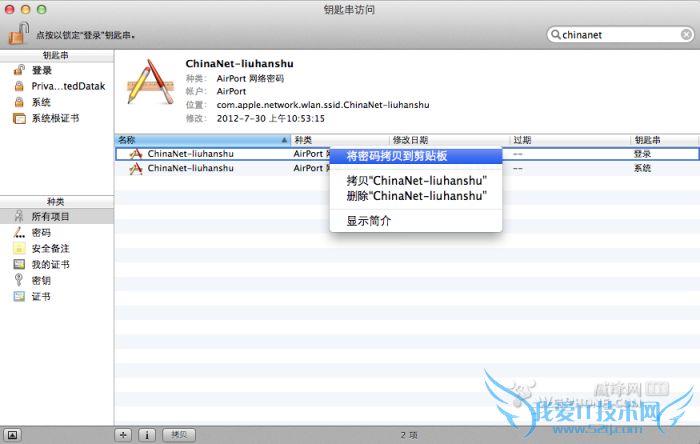Choose 显示简介 from context menu
The height and width of the screenshot is (444, 700).
pyautogui.click(x=416, y=221)
